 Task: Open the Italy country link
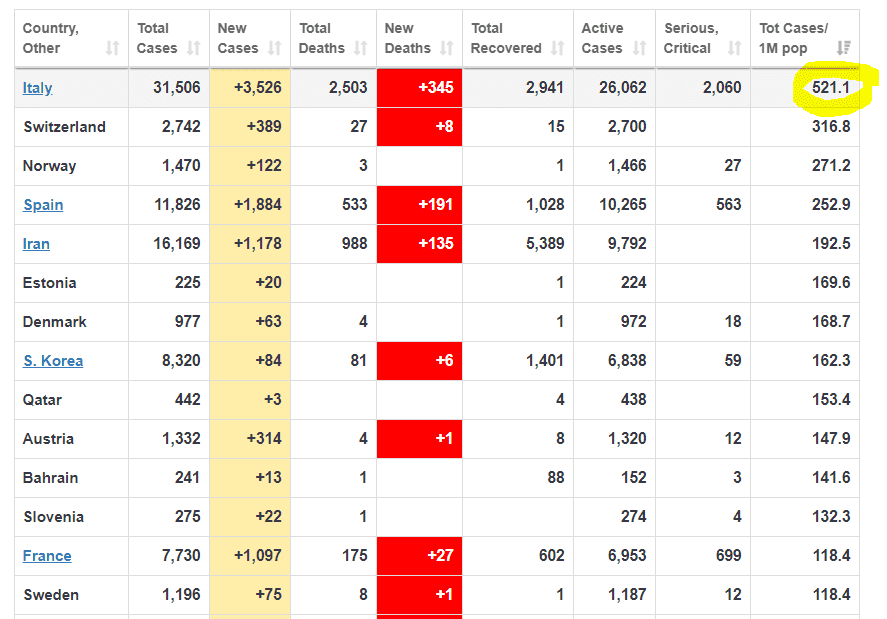tap(37, 88)
